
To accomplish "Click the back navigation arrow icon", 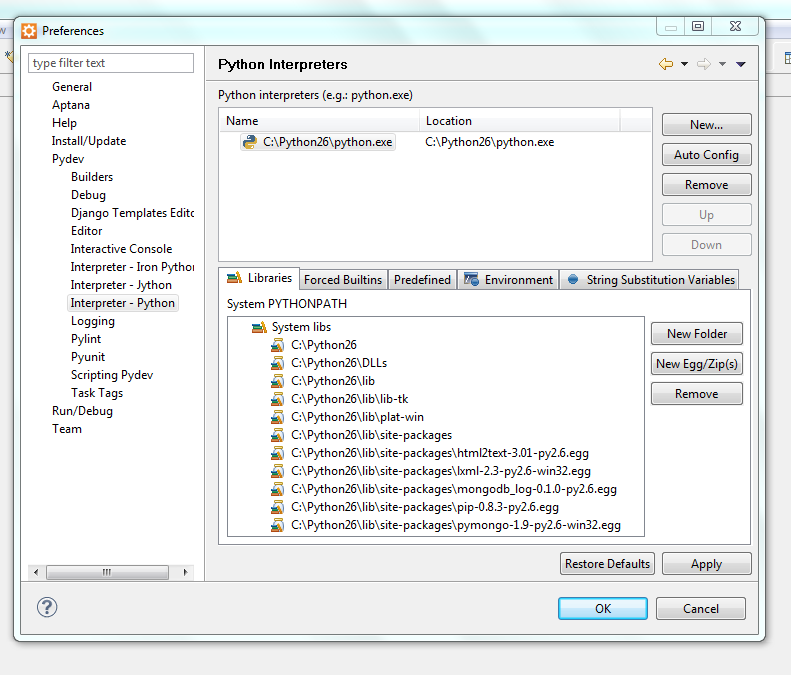I will (666, 64).
